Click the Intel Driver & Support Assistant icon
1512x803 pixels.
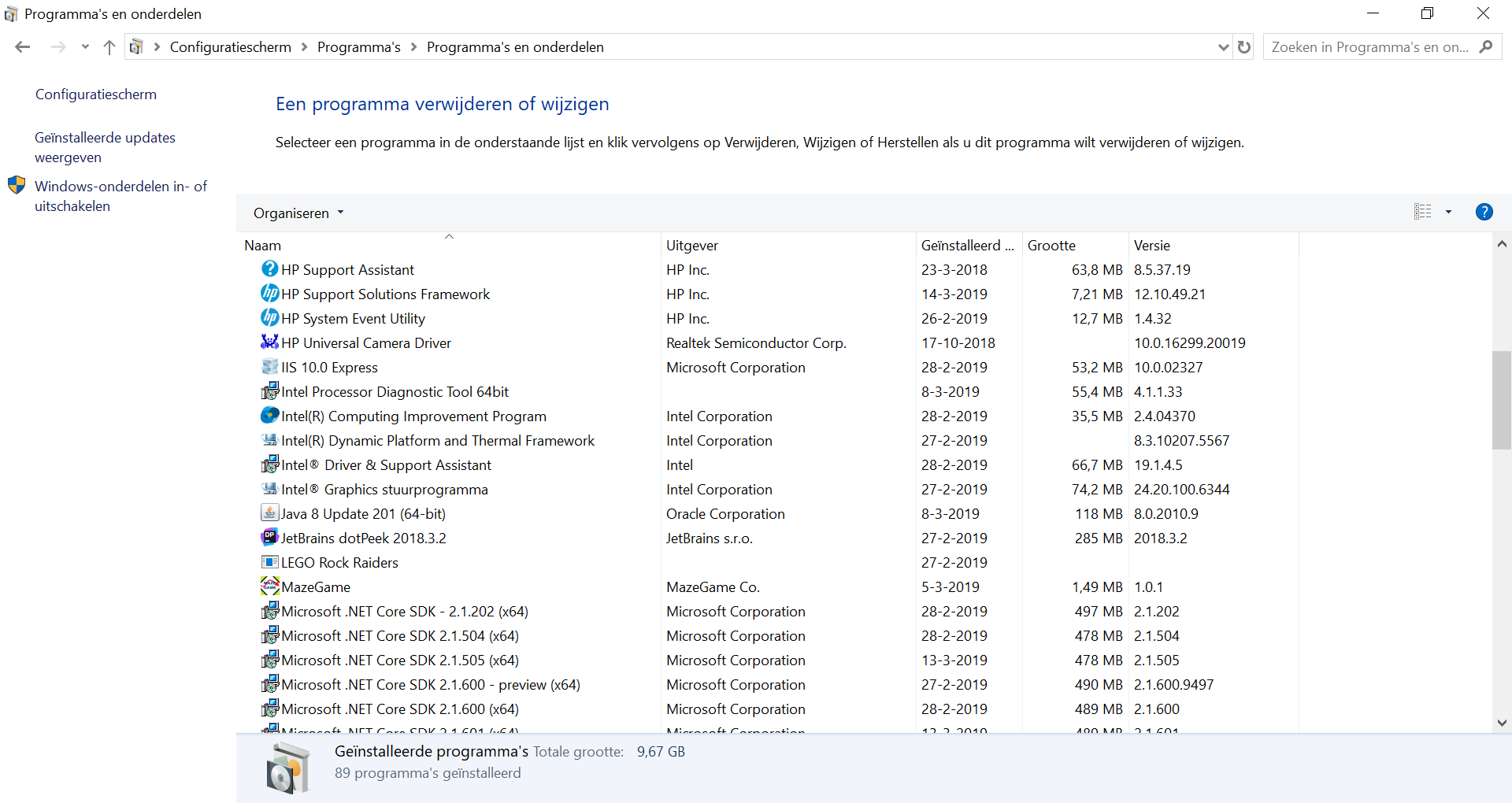tap(269, 464)
